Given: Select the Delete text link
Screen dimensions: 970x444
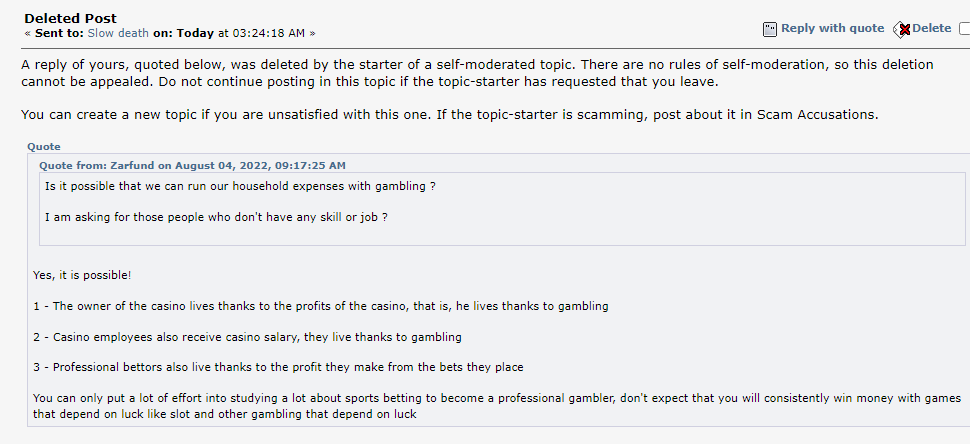Looking at the screenshot, I should pos(931,28).
